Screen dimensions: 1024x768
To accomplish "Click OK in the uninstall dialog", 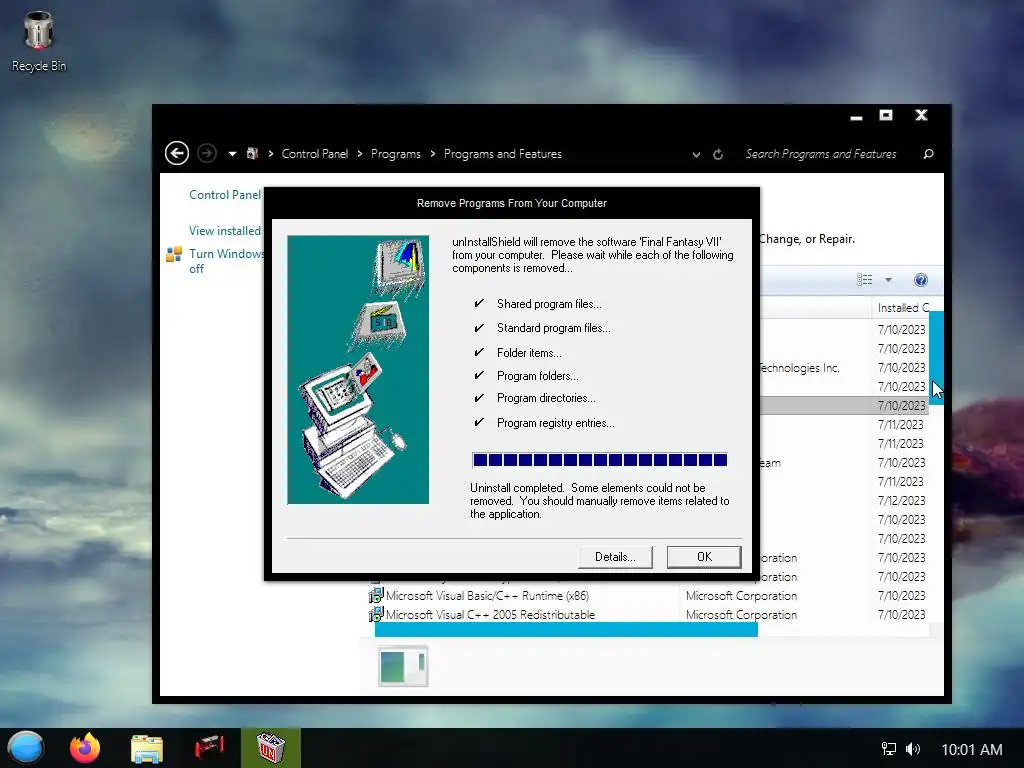I will click(703, 557).
